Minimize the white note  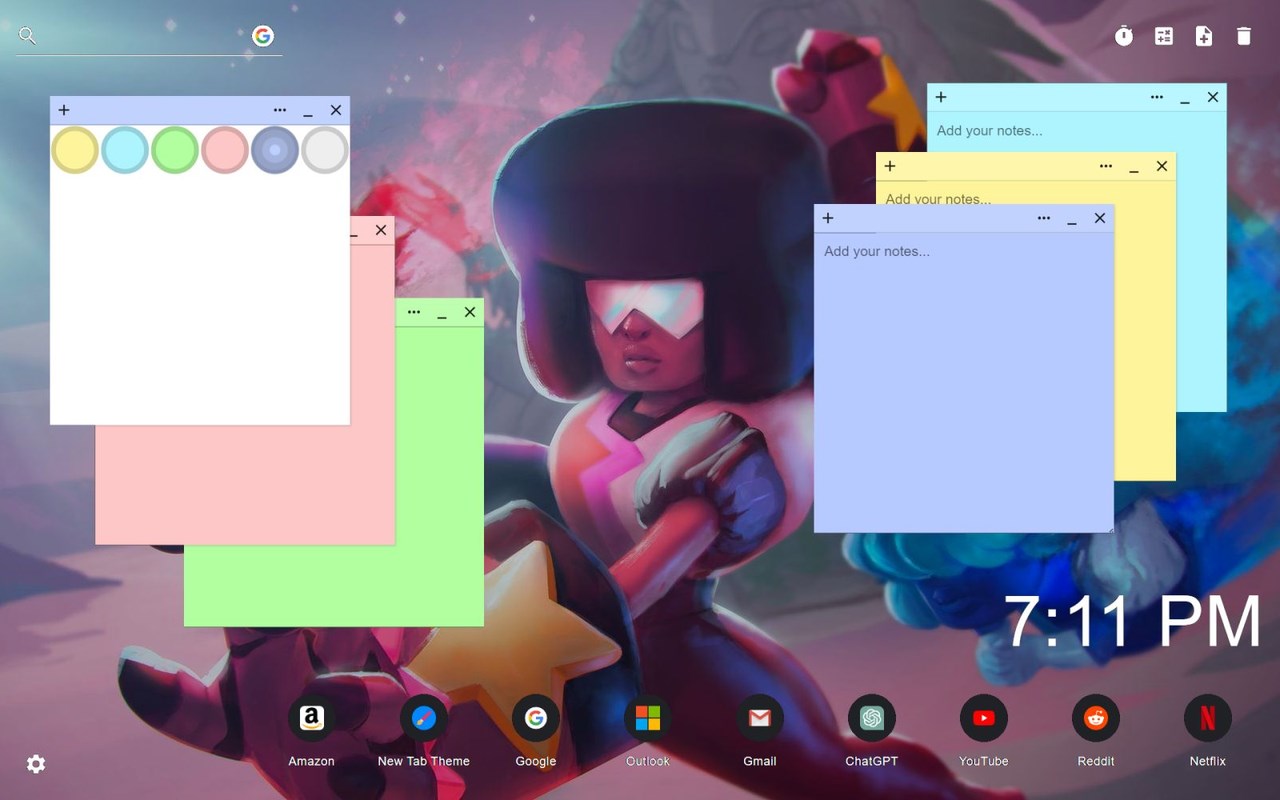pyautogui.click(x=308, y=112)
